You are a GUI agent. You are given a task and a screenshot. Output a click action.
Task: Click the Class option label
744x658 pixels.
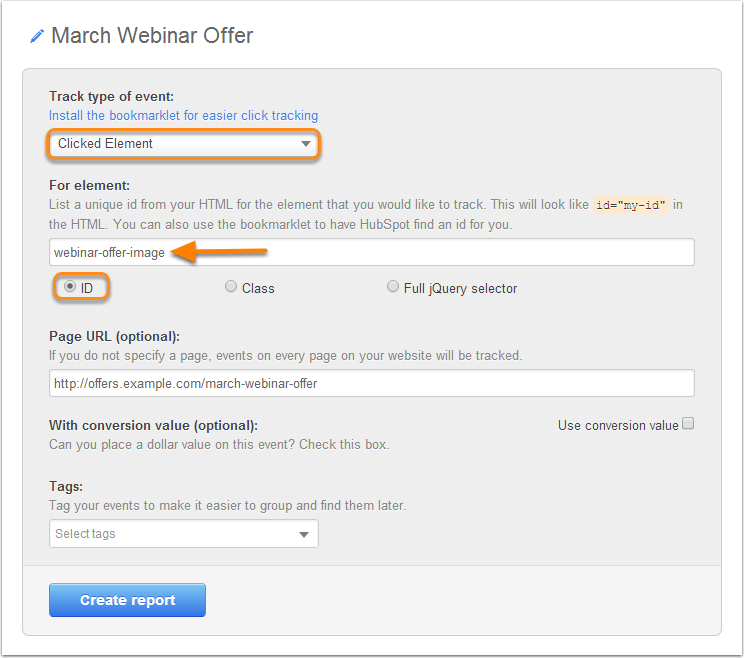(x=258, y=288)
